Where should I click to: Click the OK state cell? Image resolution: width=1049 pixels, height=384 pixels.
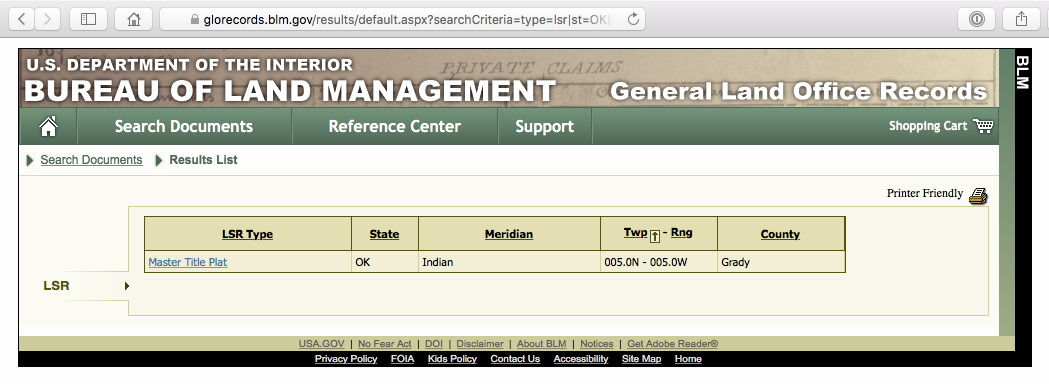(x=385, y=262)
